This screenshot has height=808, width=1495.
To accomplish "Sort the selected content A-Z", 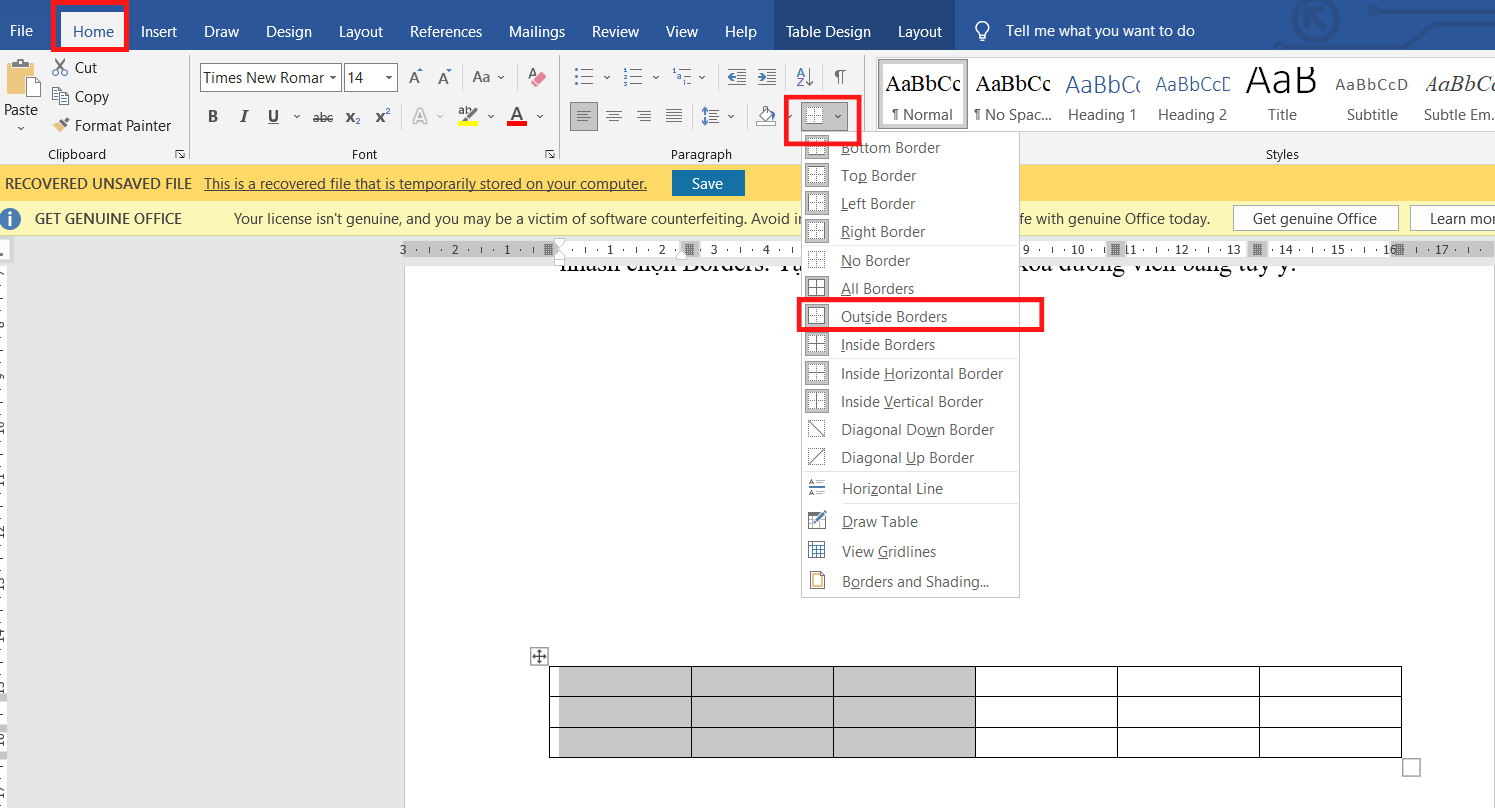I will tap(805, 77).
